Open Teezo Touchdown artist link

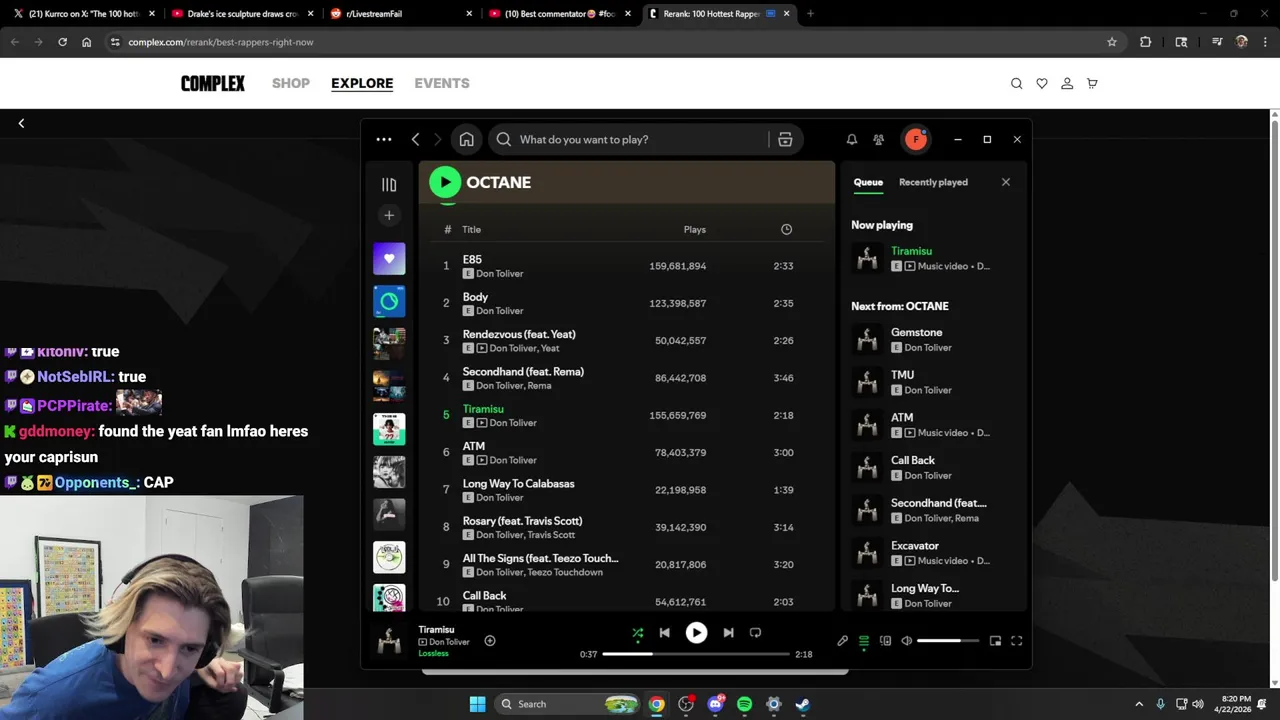(x=565, y=572)
